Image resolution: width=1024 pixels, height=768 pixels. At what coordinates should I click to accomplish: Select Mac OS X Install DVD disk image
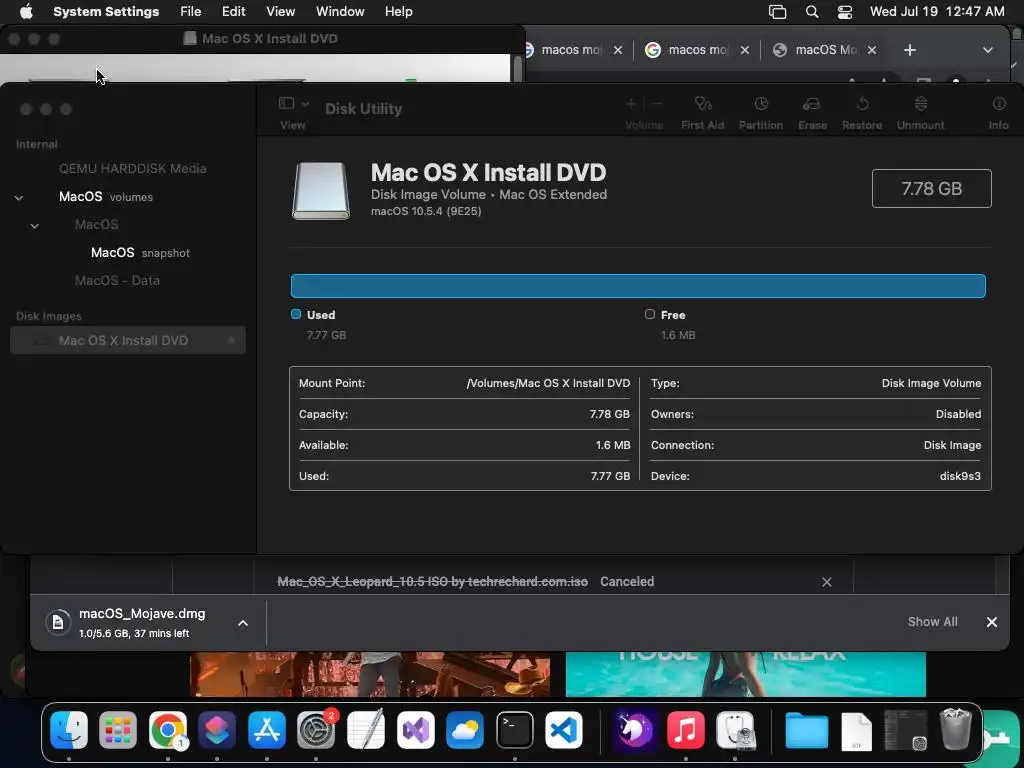[x=127, y=340]
